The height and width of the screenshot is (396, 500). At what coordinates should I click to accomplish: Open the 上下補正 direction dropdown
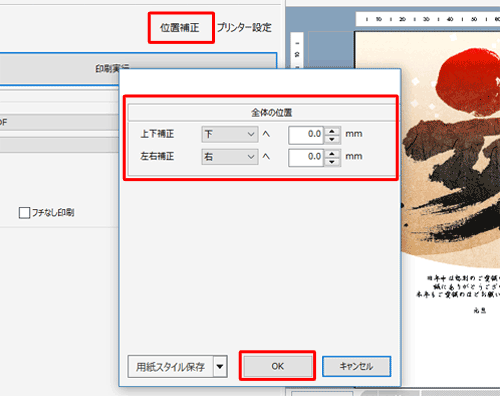click(230, 134)
